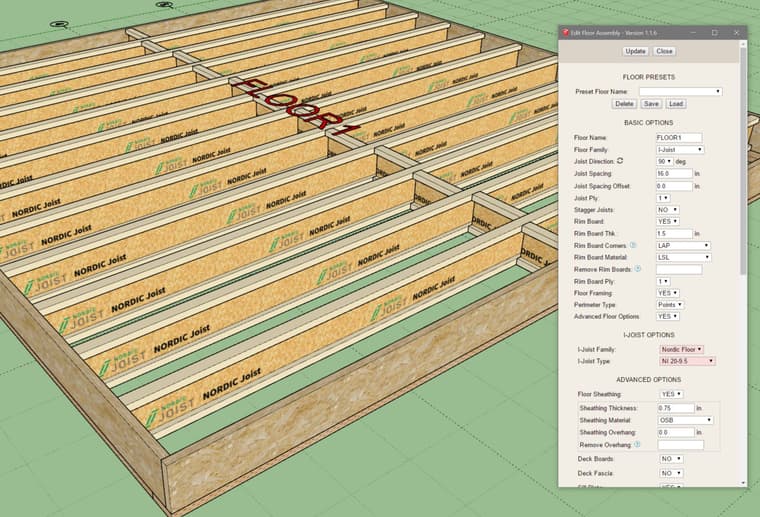The width and height of the screenshot is (760, 517).
Task: Click the Save preset button
Action: pyautogui.click(x=651, y=104)
